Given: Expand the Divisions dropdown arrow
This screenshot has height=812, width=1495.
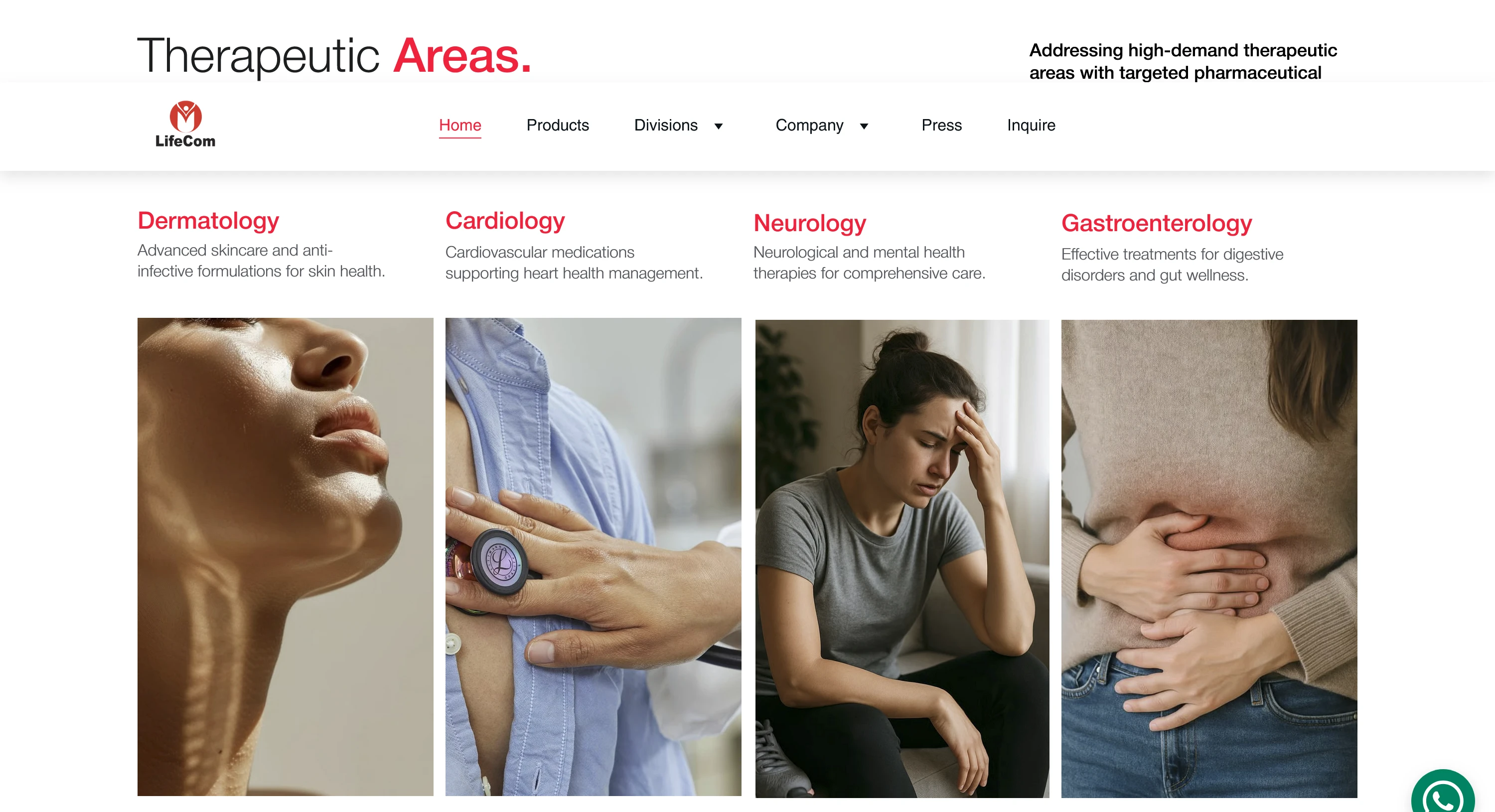Looking at the screenshot, I should pyautogui.click(x=719, y=126).
